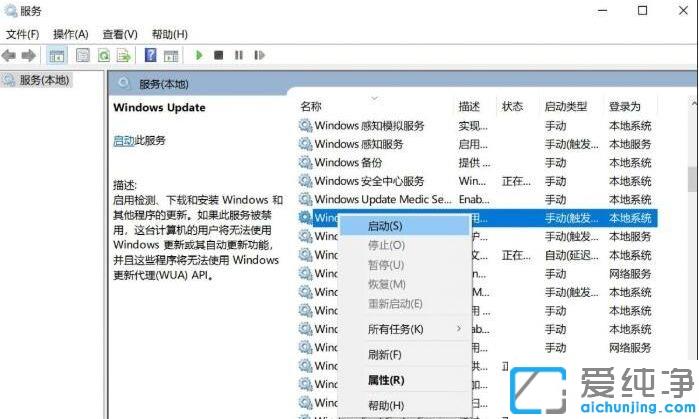This screenshot has width=699, height=419.
Task: Click the Properties sheet toolbar icon
Action: 83,56
